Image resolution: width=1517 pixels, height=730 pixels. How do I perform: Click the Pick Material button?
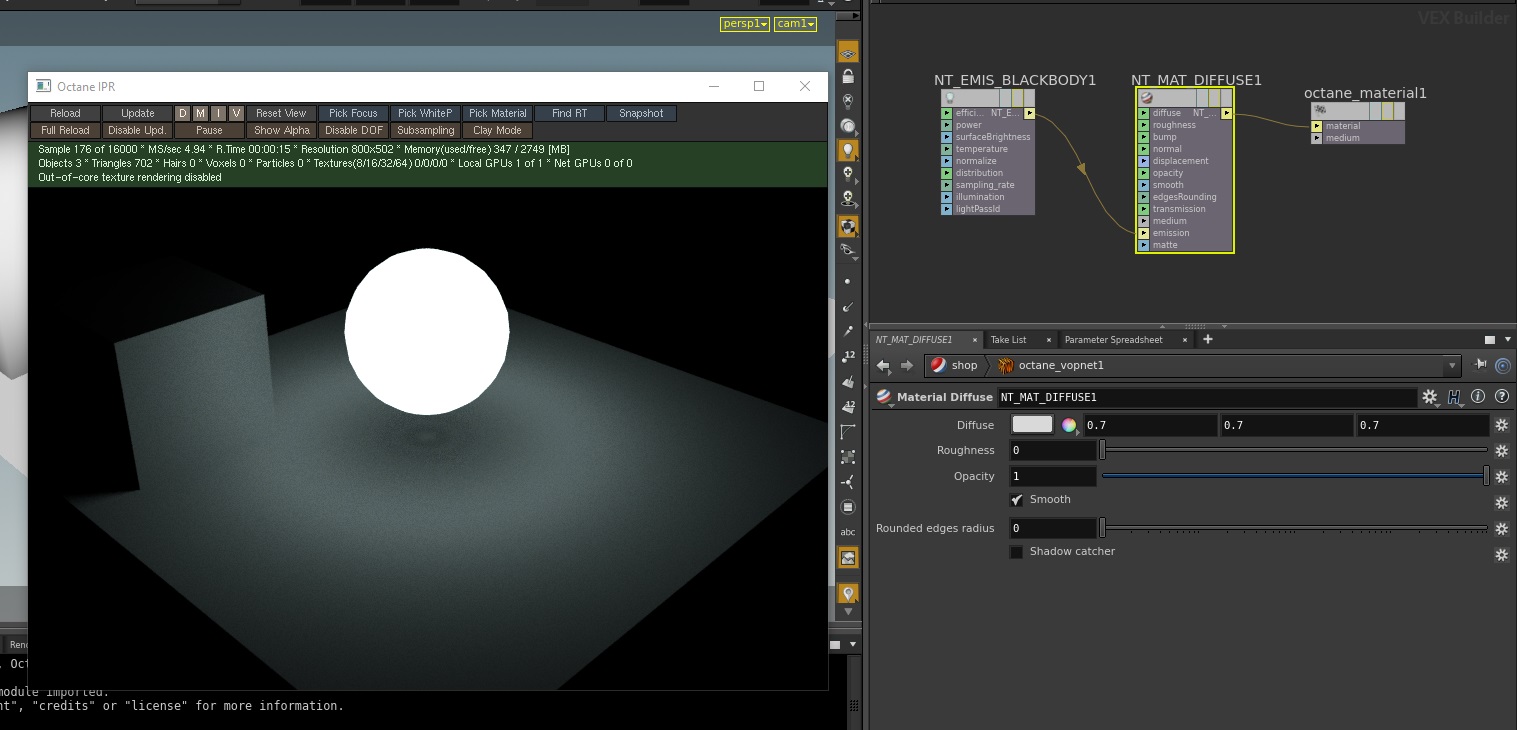[x=497, y=114]
